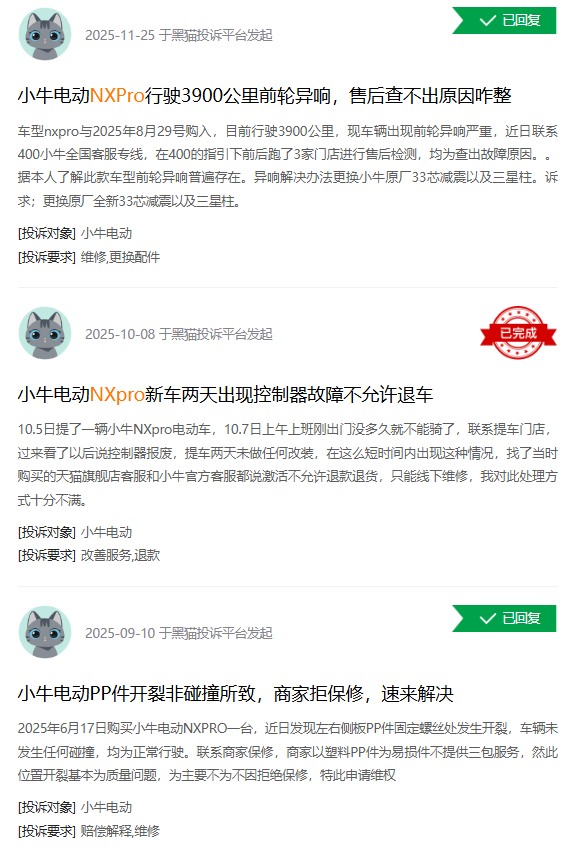Click the cat avatar of the 2025-10-08 complaint
The image size is (575, 859).
tap(45, 333)
